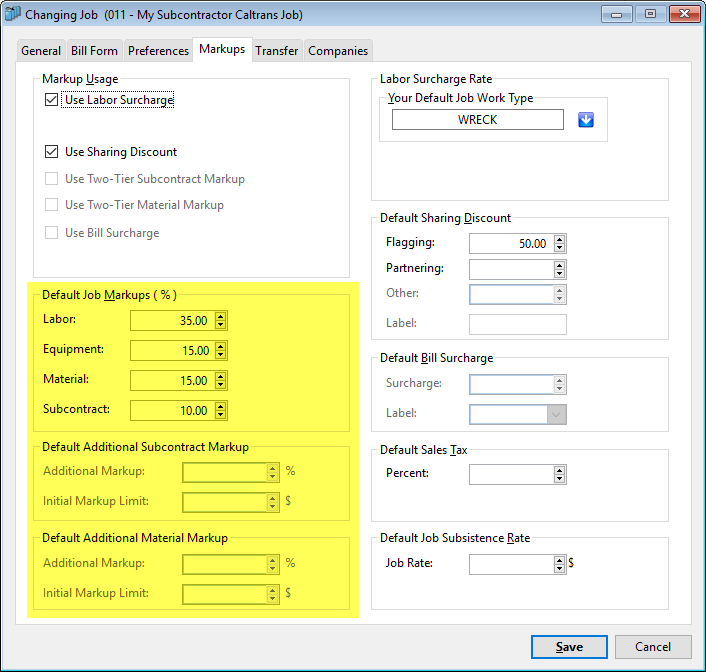This screenshot has height=672, width=706.
Task: Decrease the Flagging sharing discount
Action: point(559,248)
